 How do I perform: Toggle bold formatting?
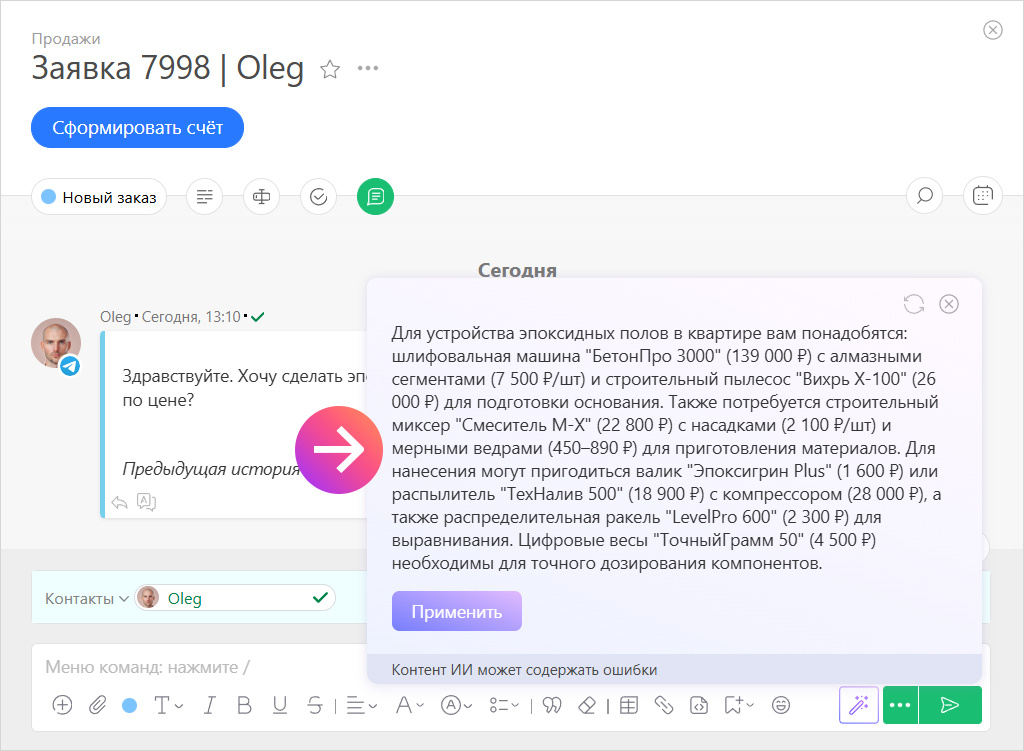[x=244, y=705]
